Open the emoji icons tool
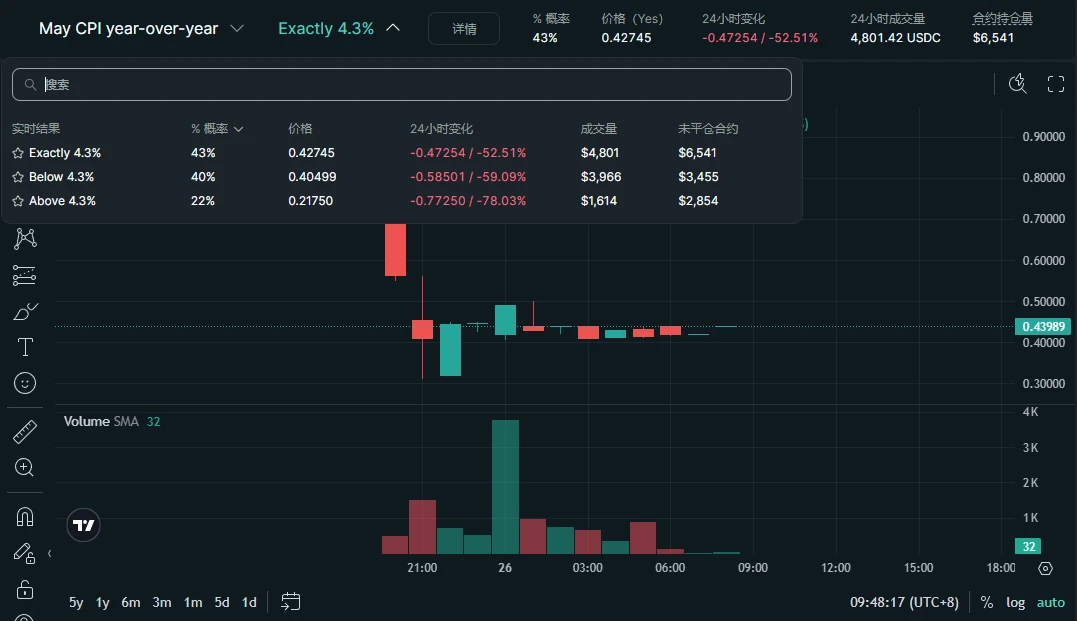The height and width of the screenshot is (621, 1077). (x=25, y=383)
